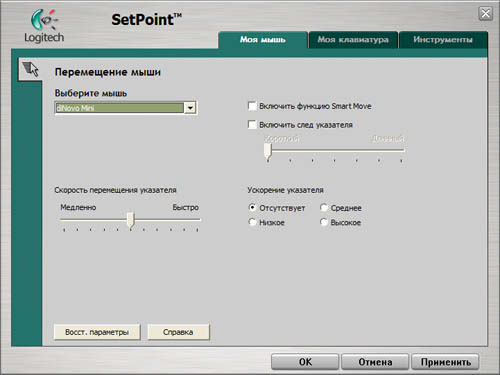Click the pointer speed slider handle
This screenshot has width=500, height=375.
131,220
